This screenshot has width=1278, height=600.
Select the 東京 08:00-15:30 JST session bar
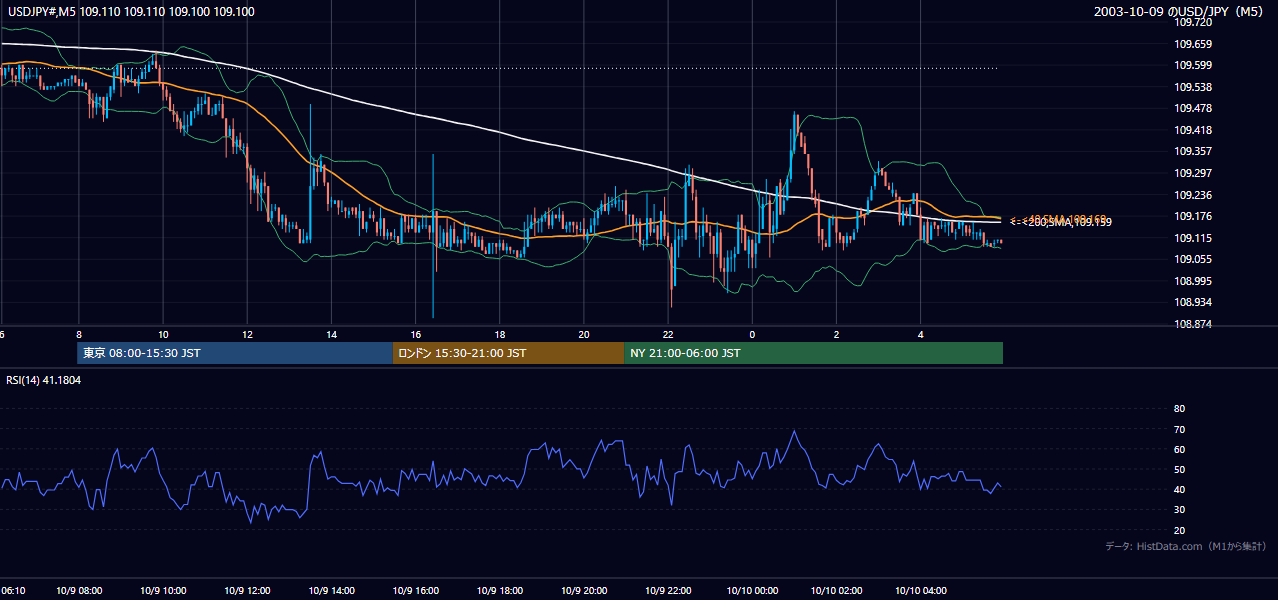(x=235, y=353)
